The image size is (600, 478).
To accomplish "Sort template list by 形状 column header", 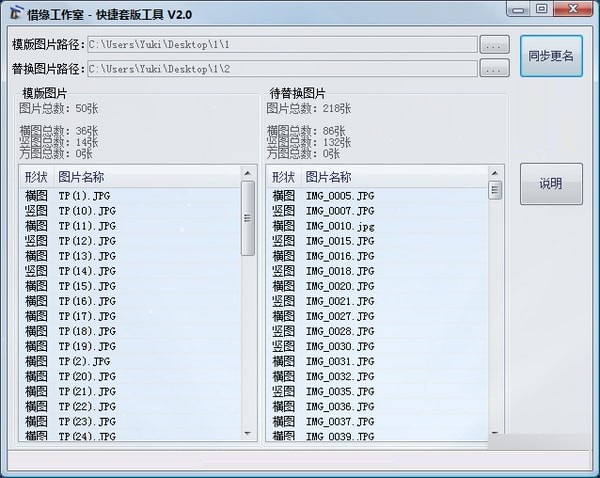I will (x=36, y=177).
